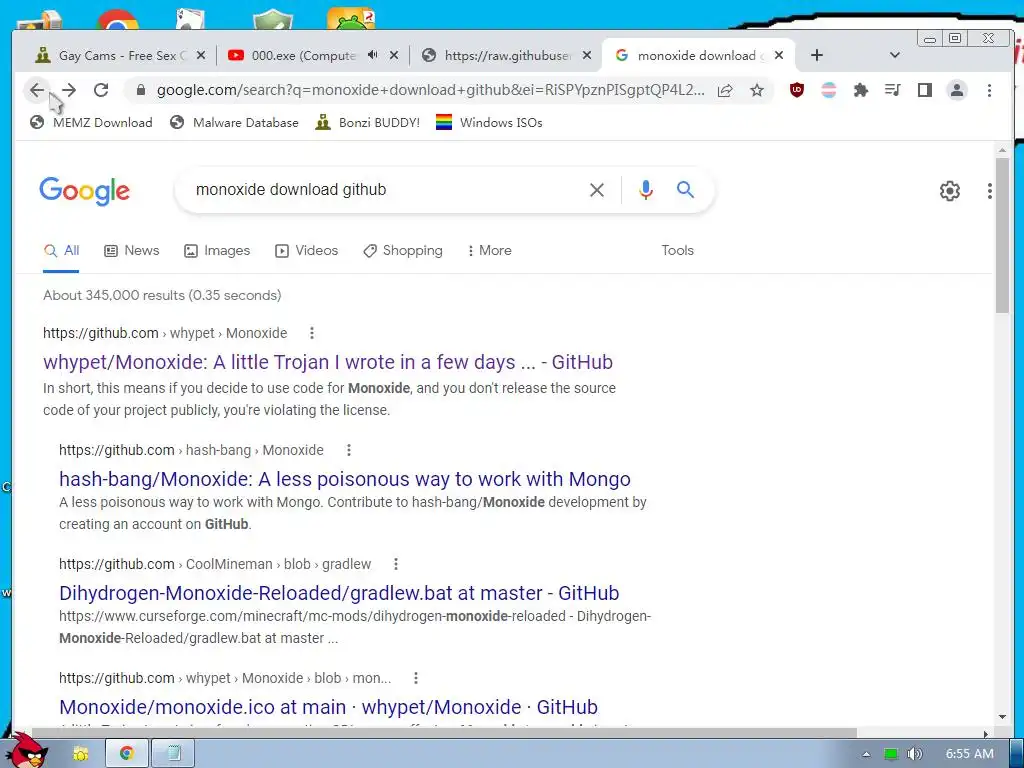Select the News search tab
Image resolution: width=1024 pixels, height=768 pixels.
coord(132,250)
